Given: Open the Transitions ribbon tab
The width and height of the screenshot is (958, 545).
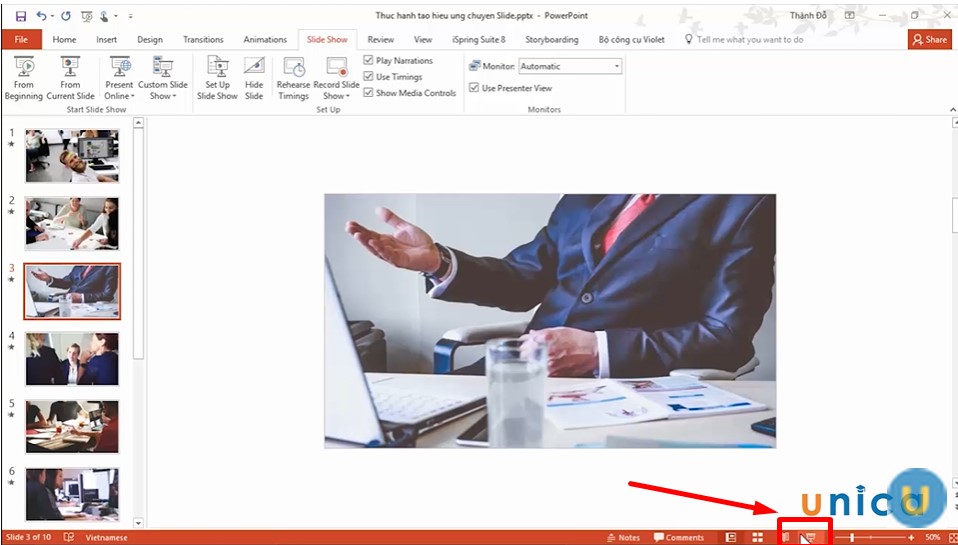Looking at the screenshot, I should 203,39.
